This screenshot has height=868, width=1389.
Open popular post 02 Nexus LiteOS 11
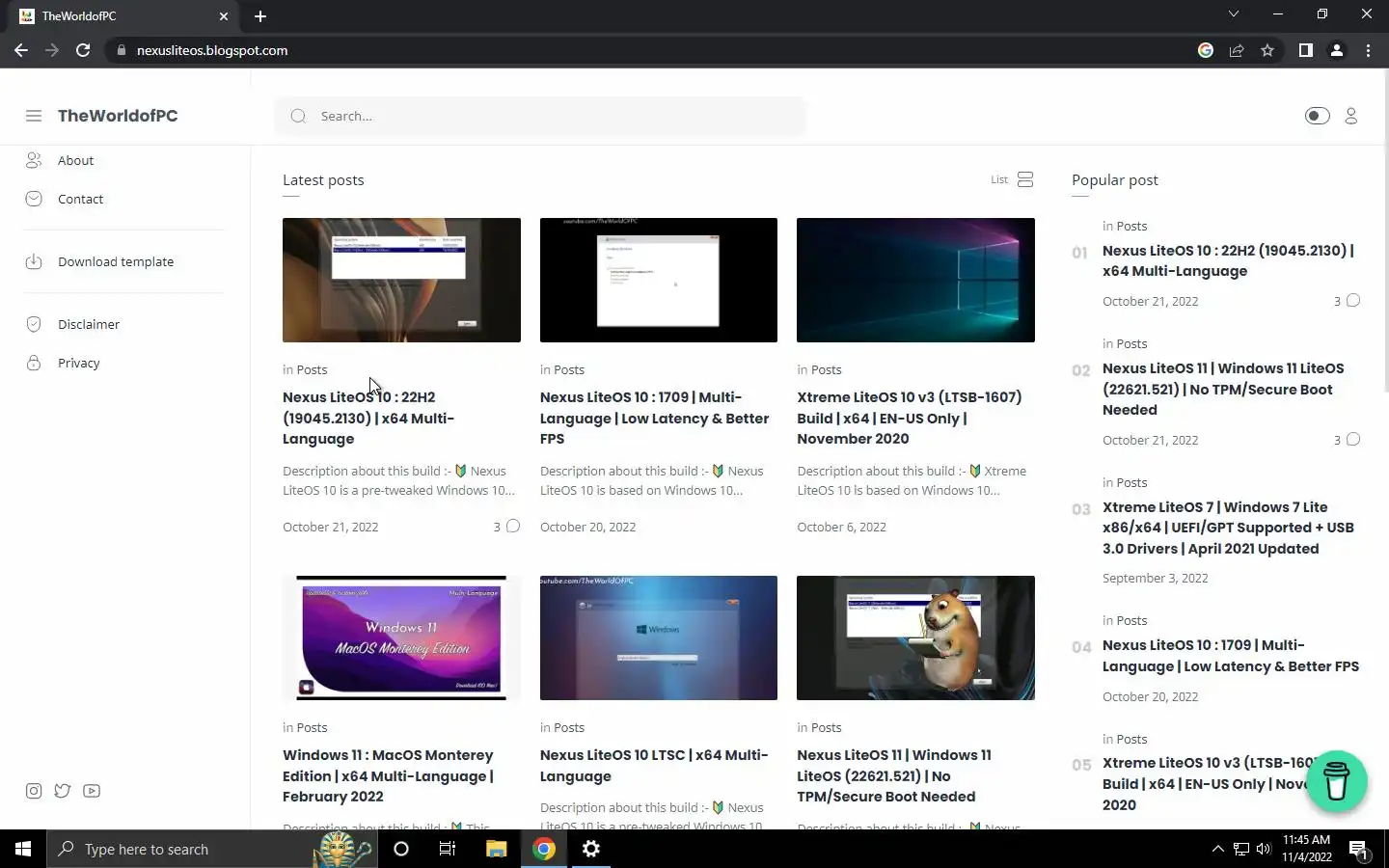click(x=1223, y=389)
